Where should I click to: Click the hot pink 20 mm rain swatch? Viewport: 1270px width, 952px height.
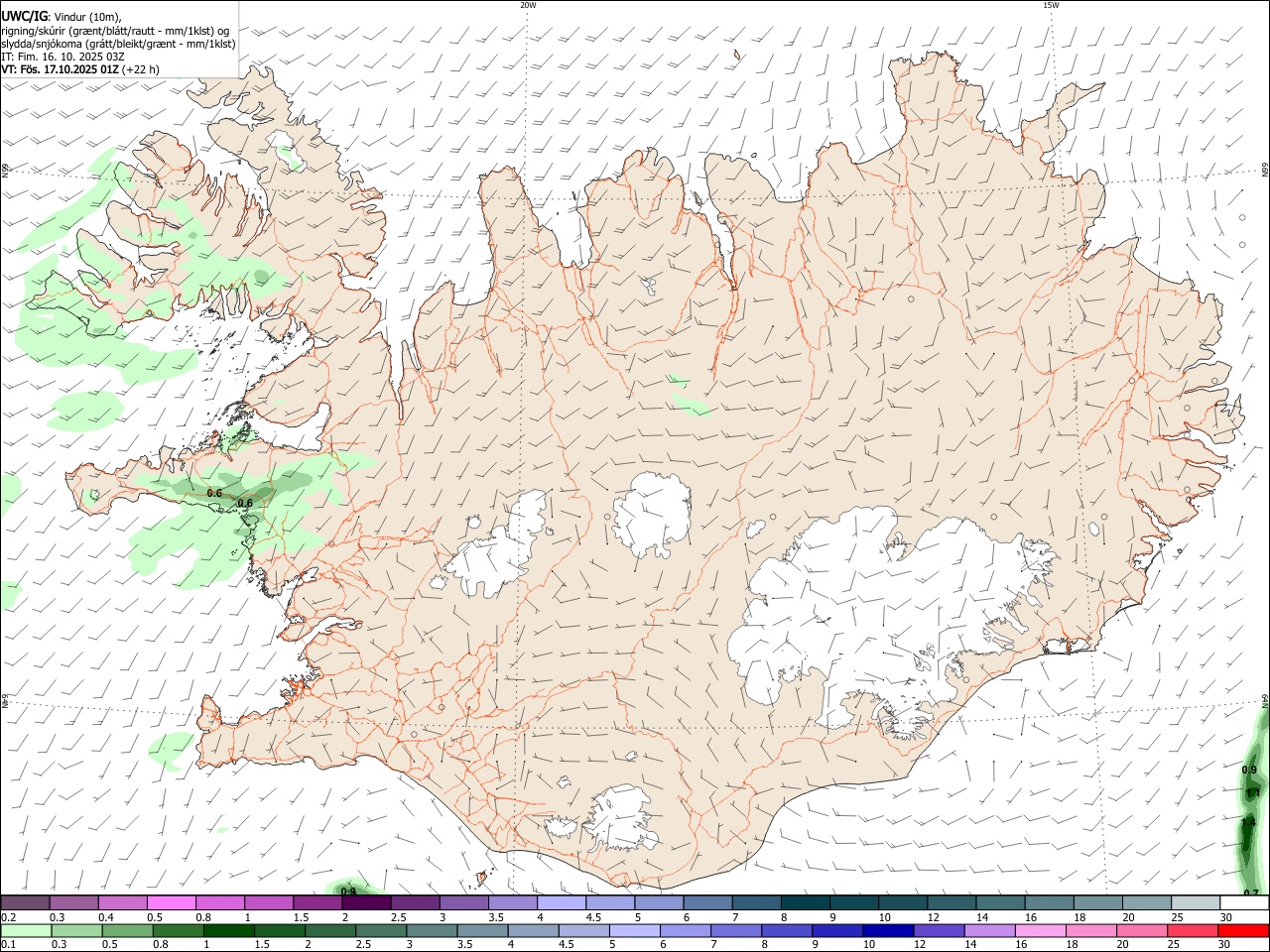pyautogui.click(x=1142, y=931)
